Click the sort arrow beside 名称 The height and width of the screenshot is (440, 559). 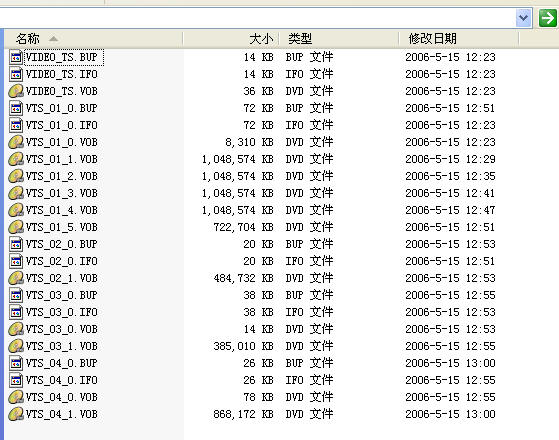coord(53,39)
